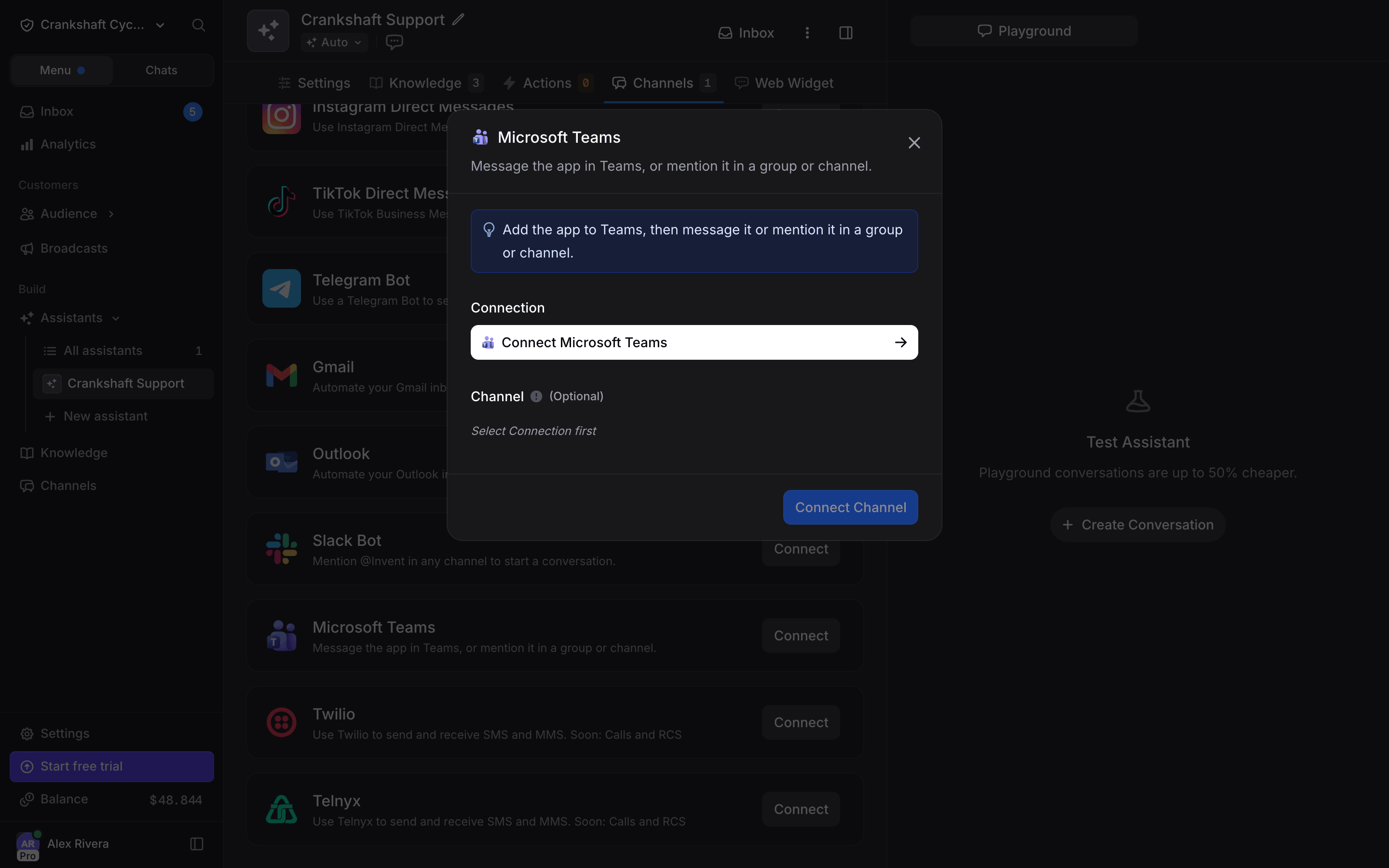Viewport: 1389px width, 868px height.
Task: Click New assistant in the sidebar
Action: coord(123,416)
